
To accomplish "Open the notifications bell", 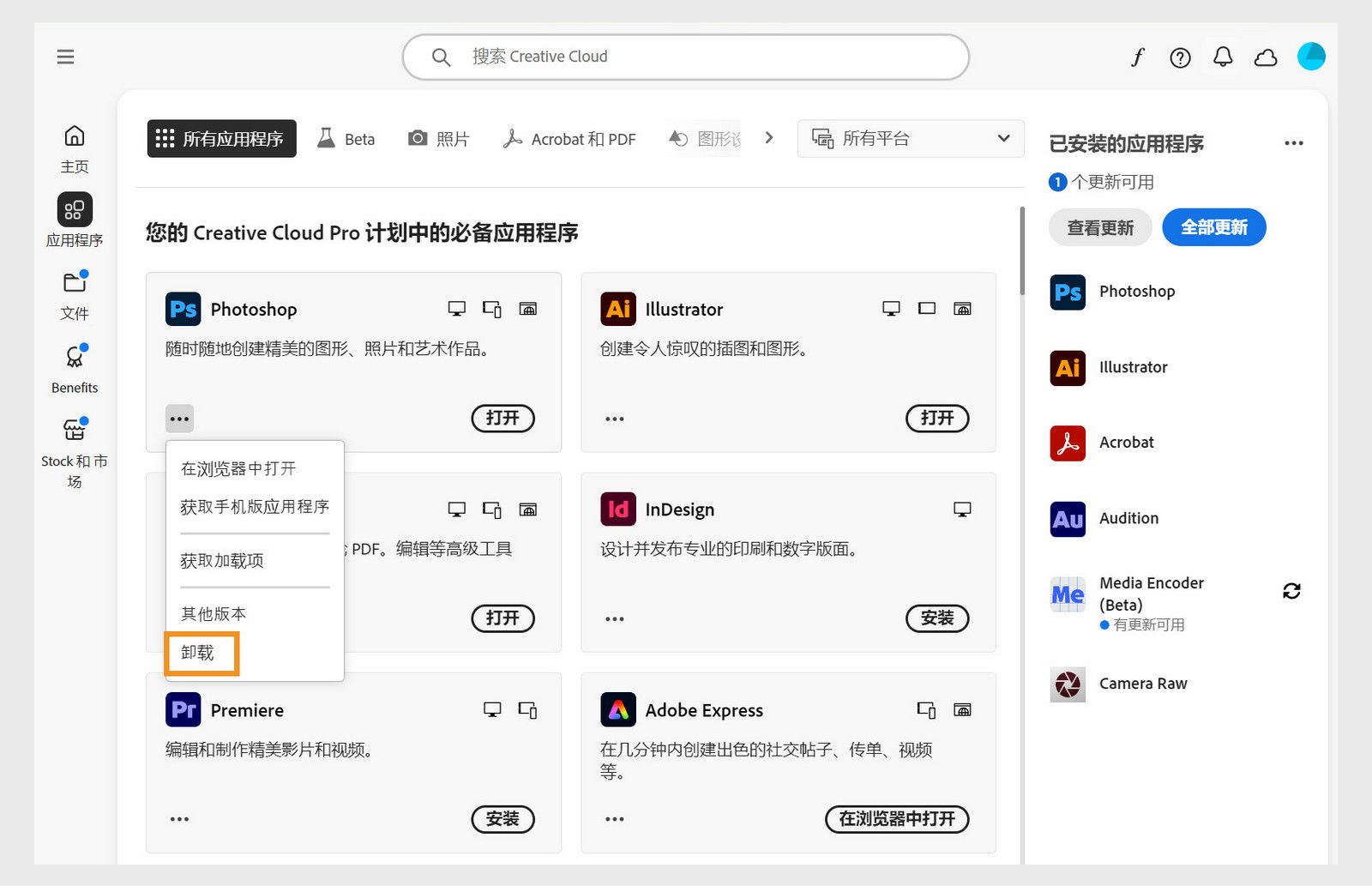I will pos(1223,57).
